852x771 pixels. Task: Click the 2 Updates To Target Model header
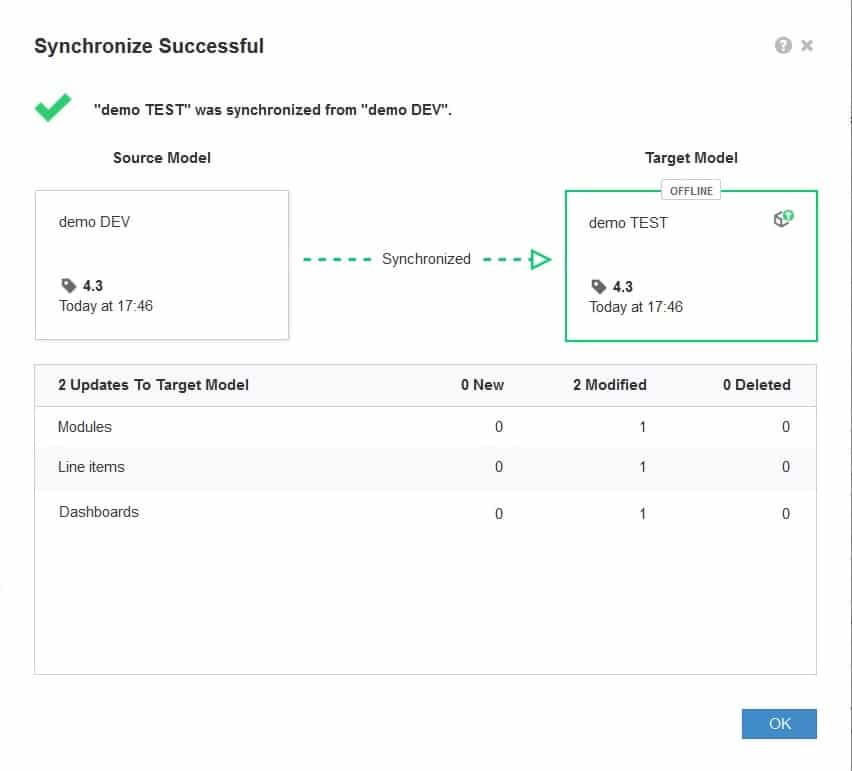[153, 385]
